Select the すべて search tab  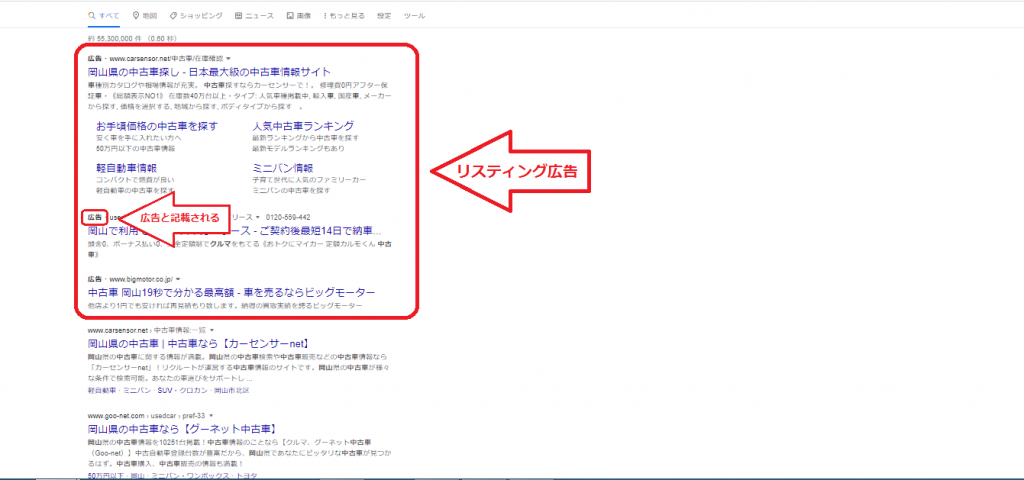point(104,15)
